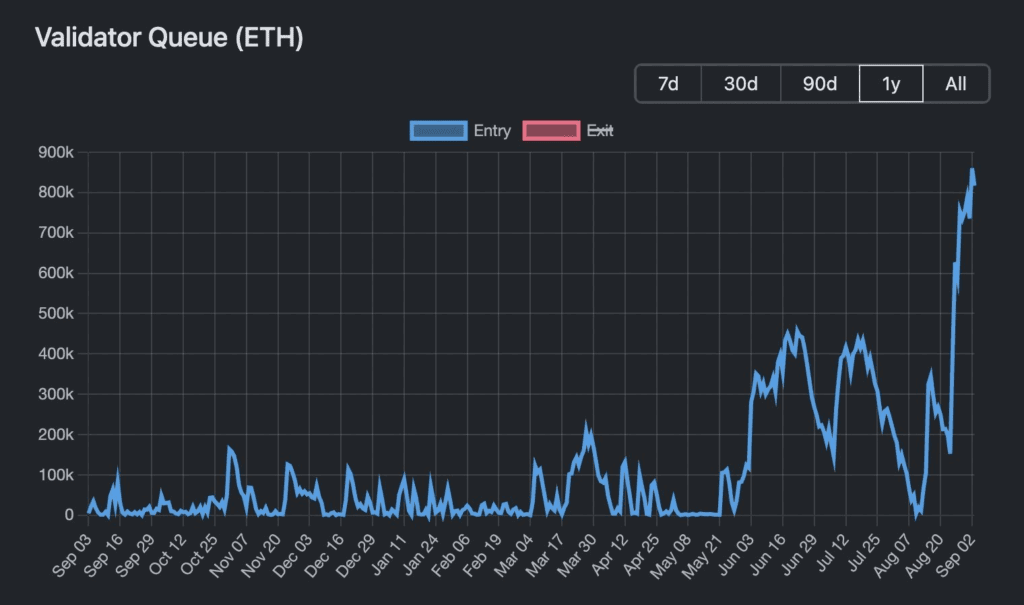Click the 0 y-axis label

pyautogui.click(x=69, y=515)
